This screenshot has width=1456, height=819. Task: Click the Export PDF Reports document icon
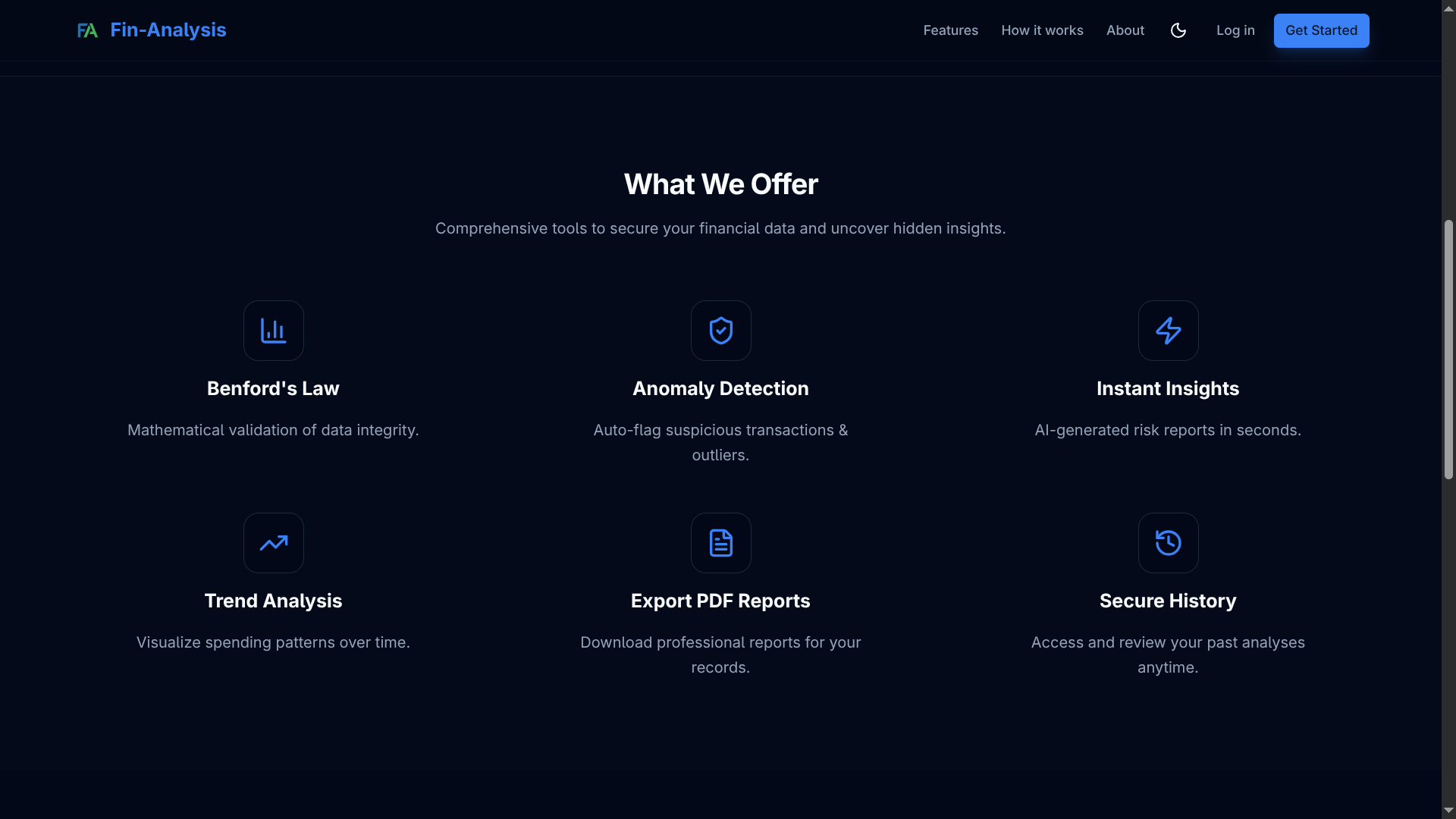tap(720, 543)
